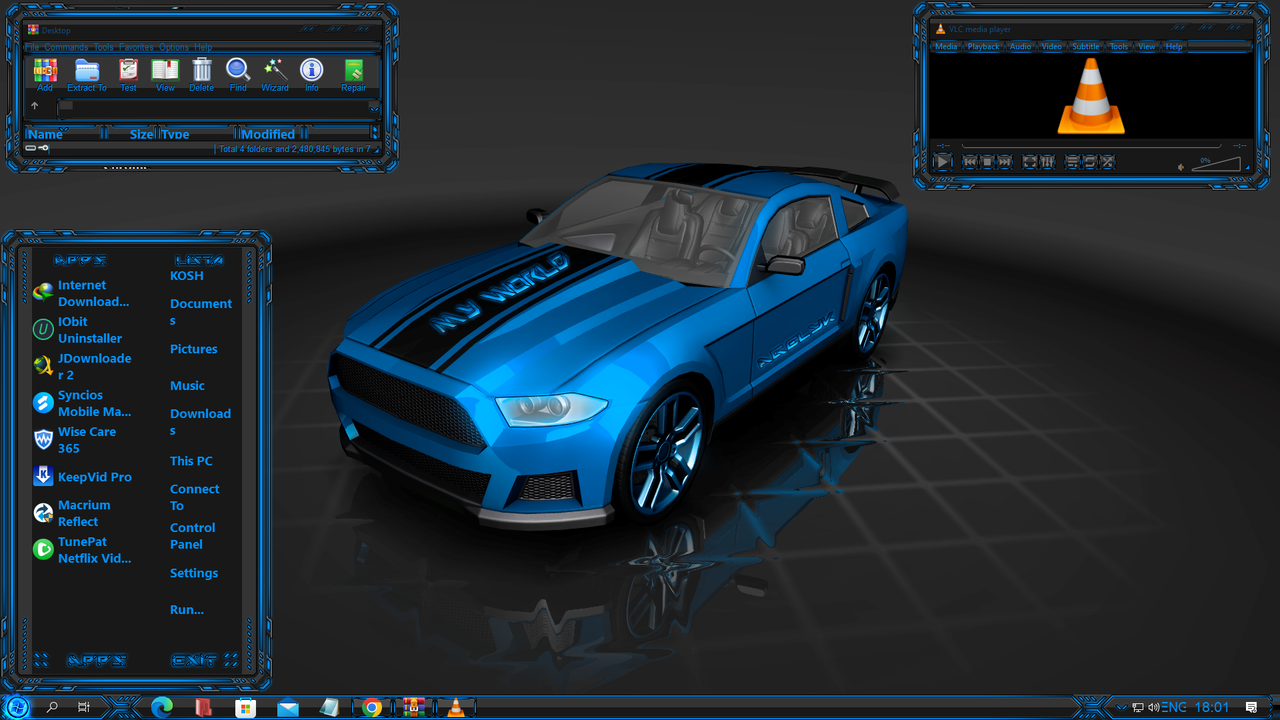Launch JDownloader 2 from apps list
This screenshot has height=720, width=1280.
pyautogui.click(x=83, y=366)
